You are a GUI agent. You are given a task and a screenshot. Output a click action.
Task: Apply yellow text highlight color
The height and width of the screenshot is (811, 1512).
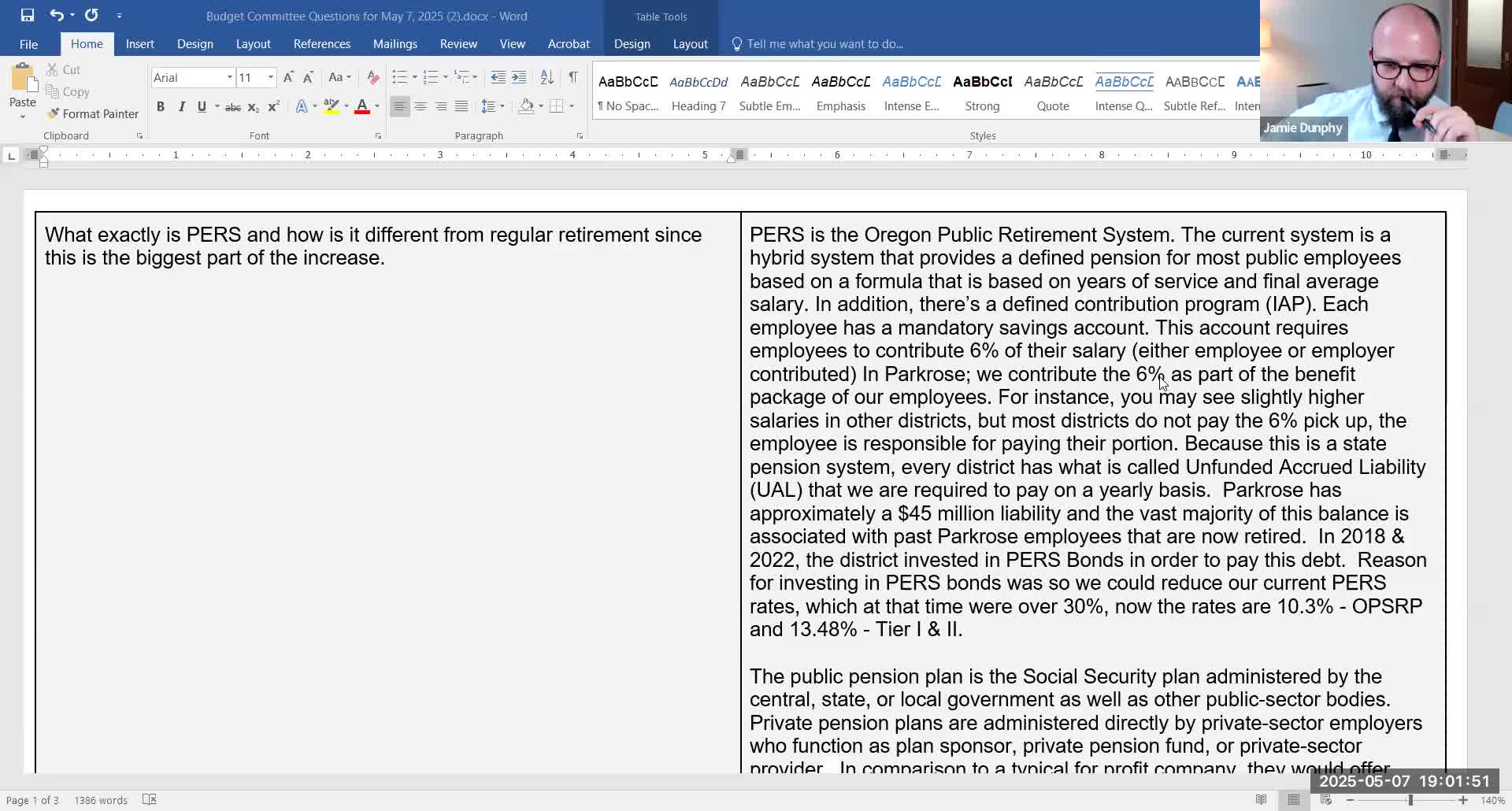tap(332, 106)
